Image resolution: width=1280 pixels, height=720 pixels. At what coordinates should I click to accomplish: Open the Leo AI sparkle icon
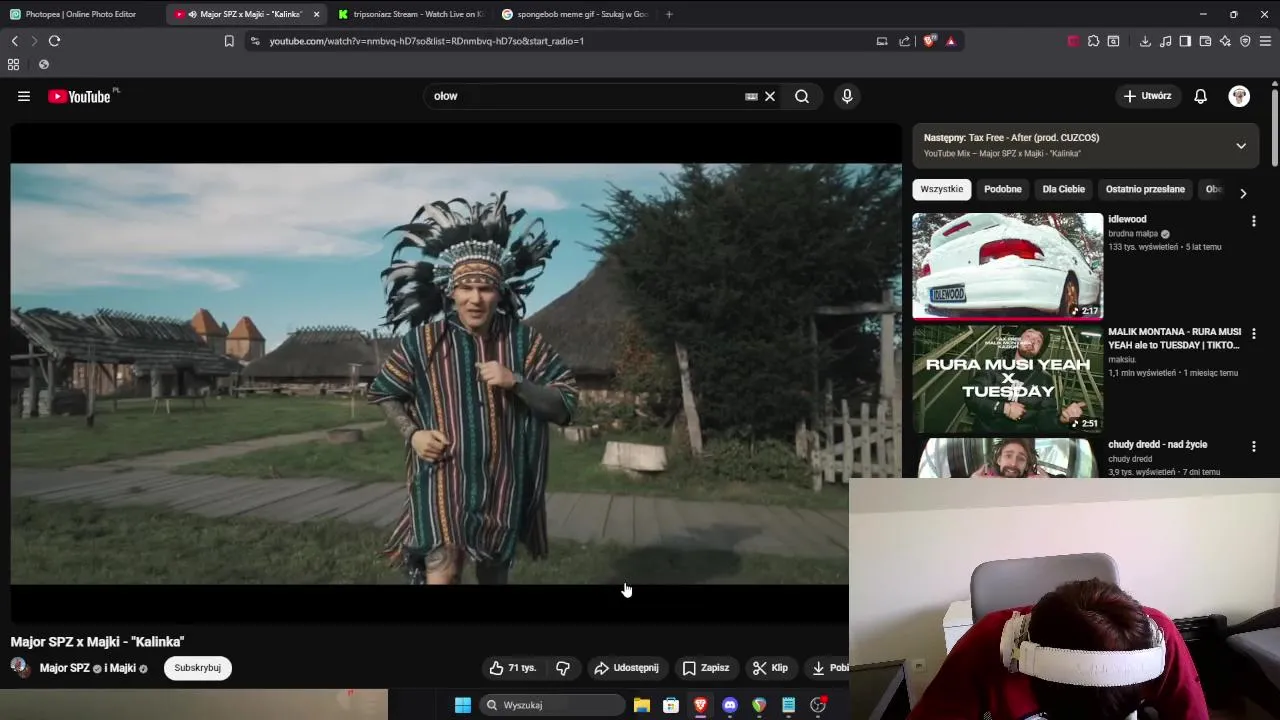coord(1225,41)
